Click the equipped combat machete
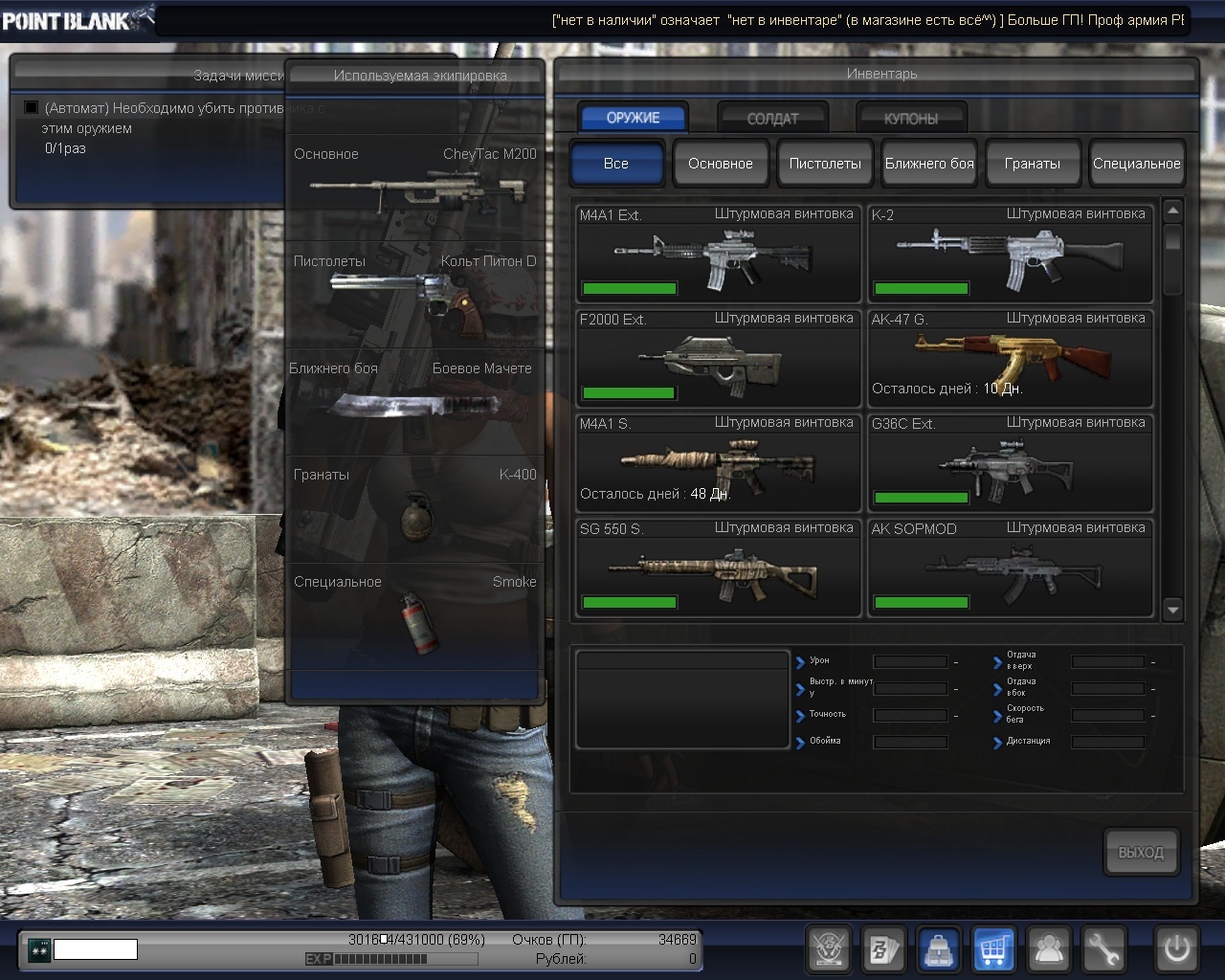This screenshot has height=980, width=1225. [x=413, y=403]
